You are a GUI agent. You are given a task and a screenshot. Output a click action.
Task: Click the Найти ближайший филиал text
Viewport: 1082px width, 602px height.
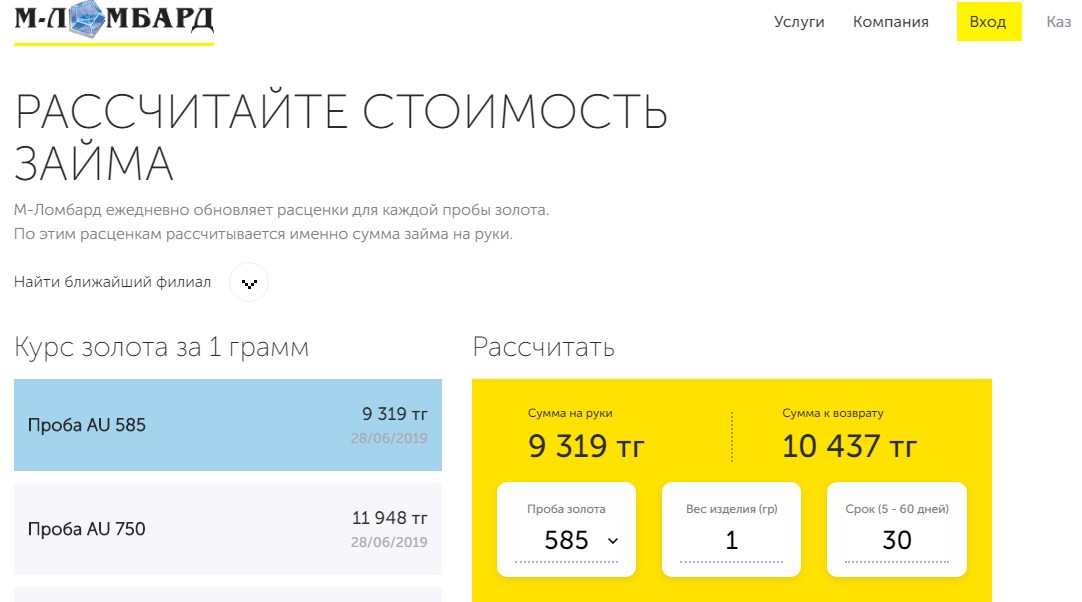tap(113, 282)
